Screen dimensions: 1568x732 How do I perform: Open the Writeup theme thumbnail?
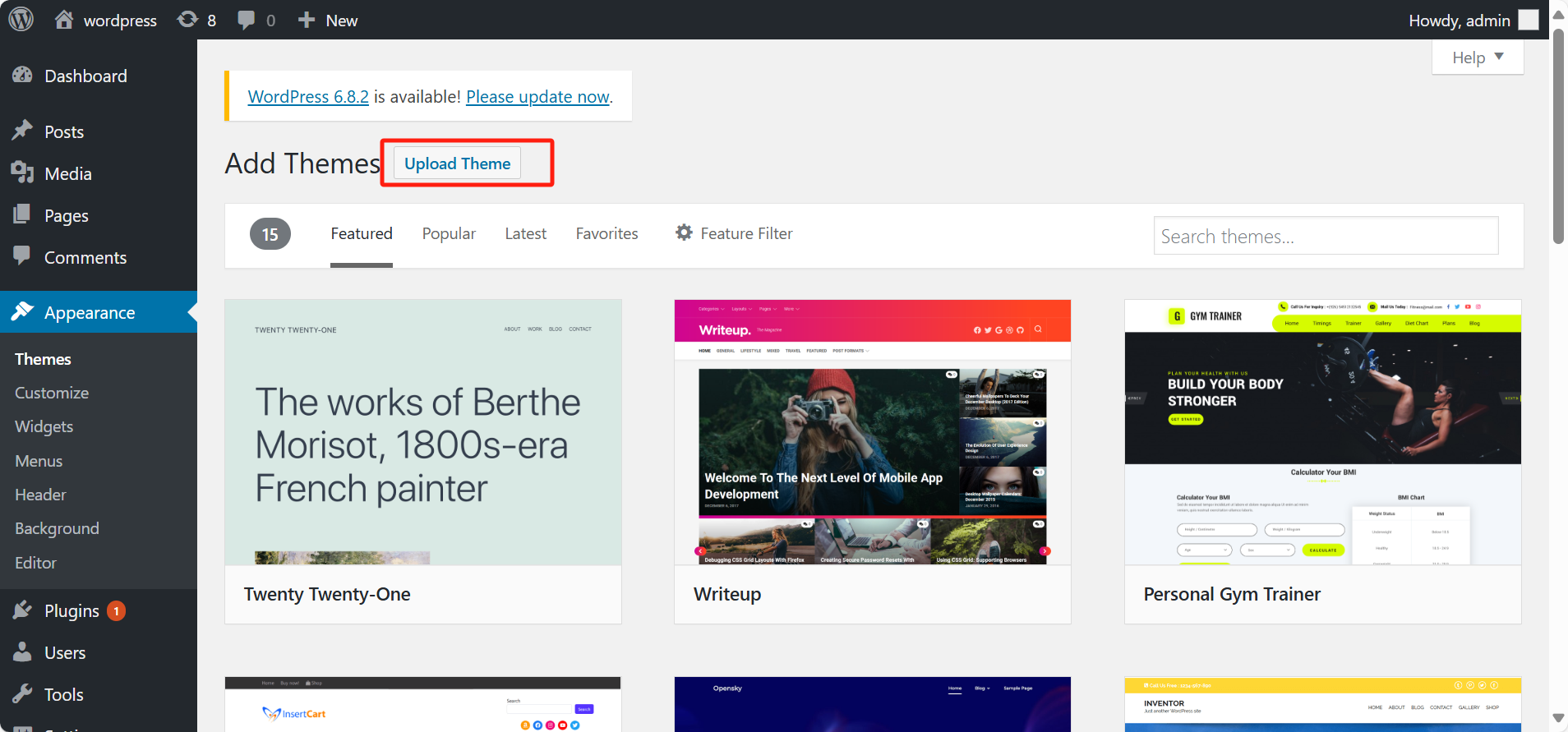pos(873,432)
